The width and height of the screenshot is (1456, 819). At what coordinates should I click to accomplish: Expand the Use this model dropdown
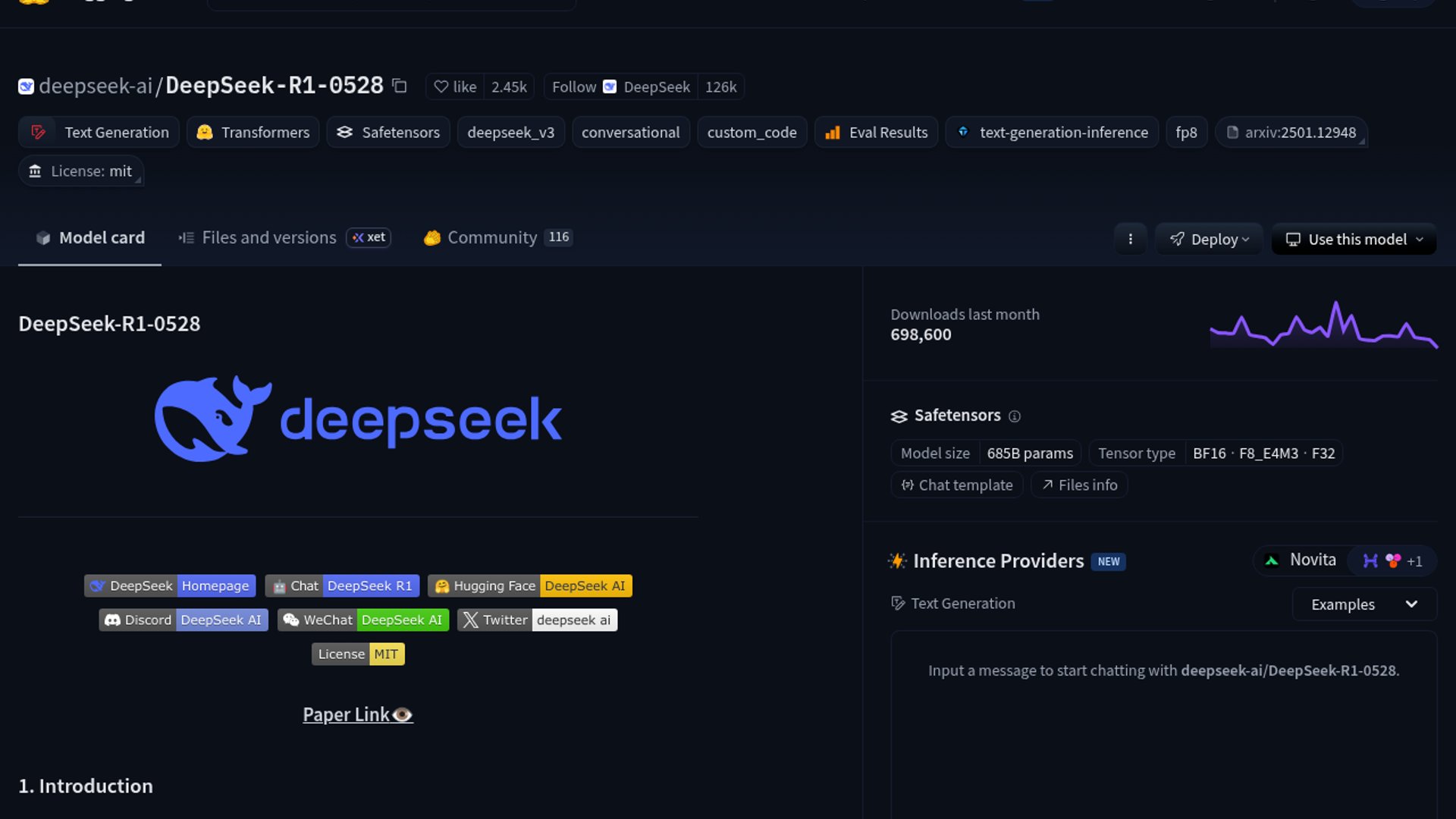click(1354, 240)
